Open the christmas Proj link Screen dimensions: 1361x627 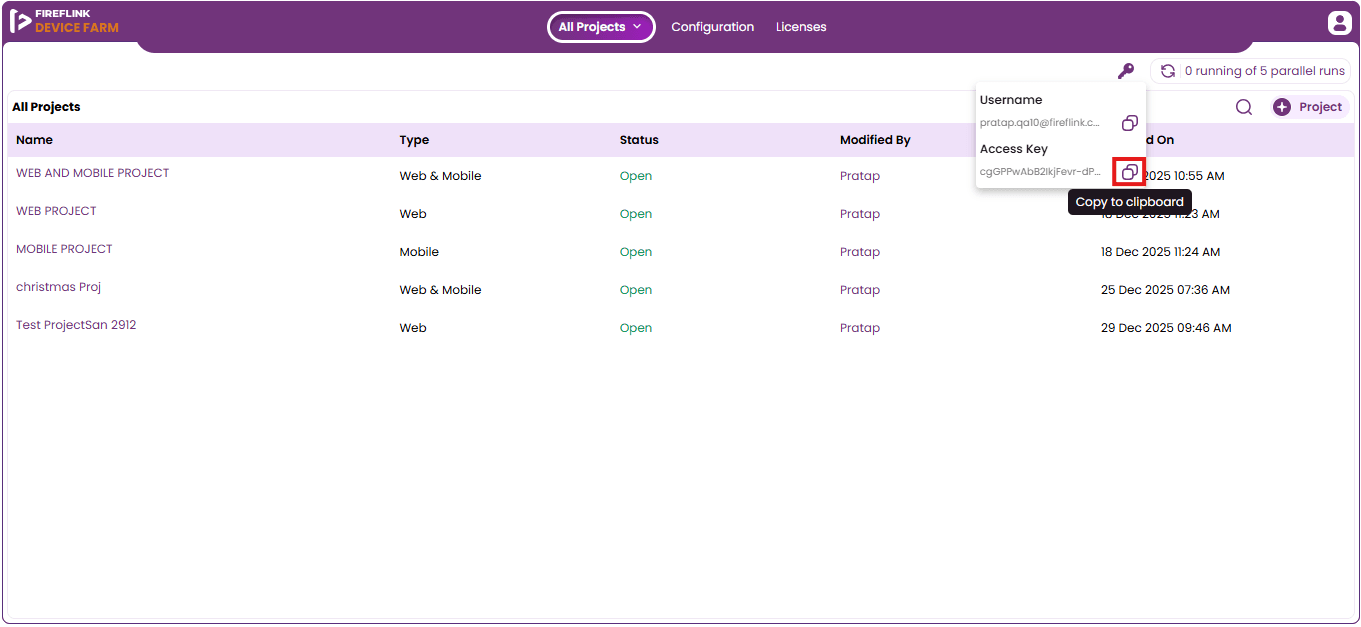(x=59, y=287)
